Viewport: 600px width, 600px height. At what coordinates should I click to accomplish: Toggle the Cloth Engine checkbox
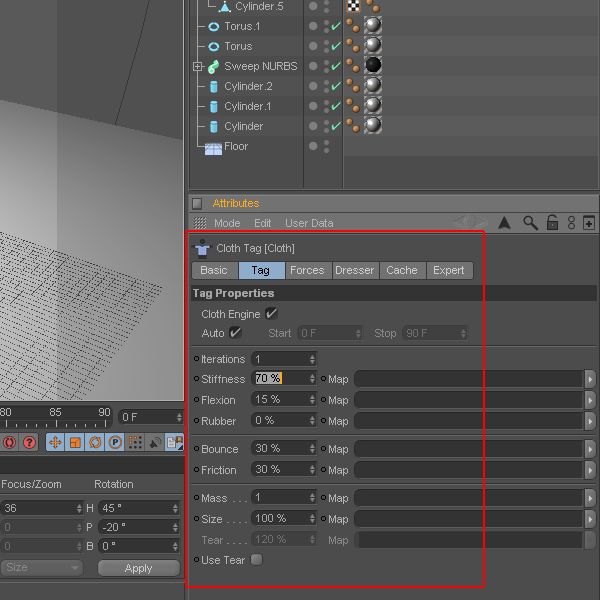271,314
